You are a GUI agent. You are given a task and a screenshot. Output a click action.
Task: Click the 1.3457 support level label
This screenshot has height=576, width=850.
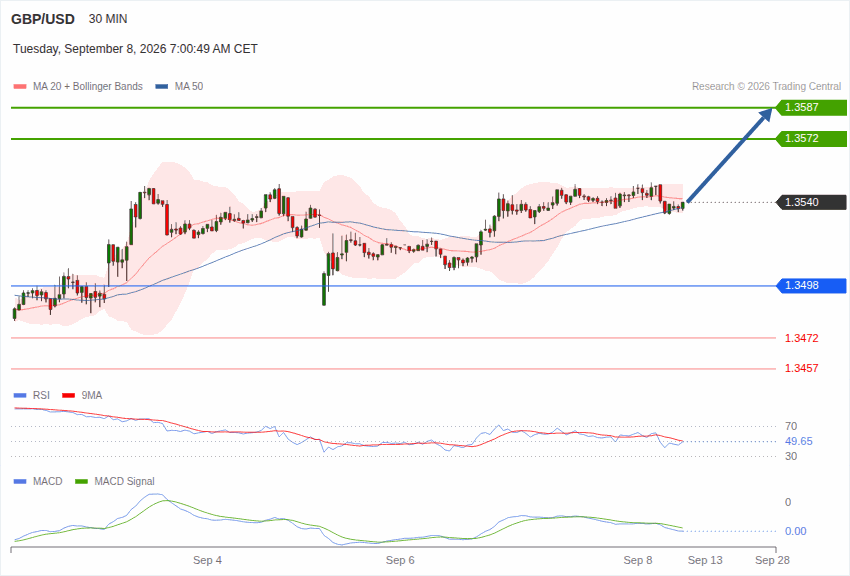click(x=801, y=368)
